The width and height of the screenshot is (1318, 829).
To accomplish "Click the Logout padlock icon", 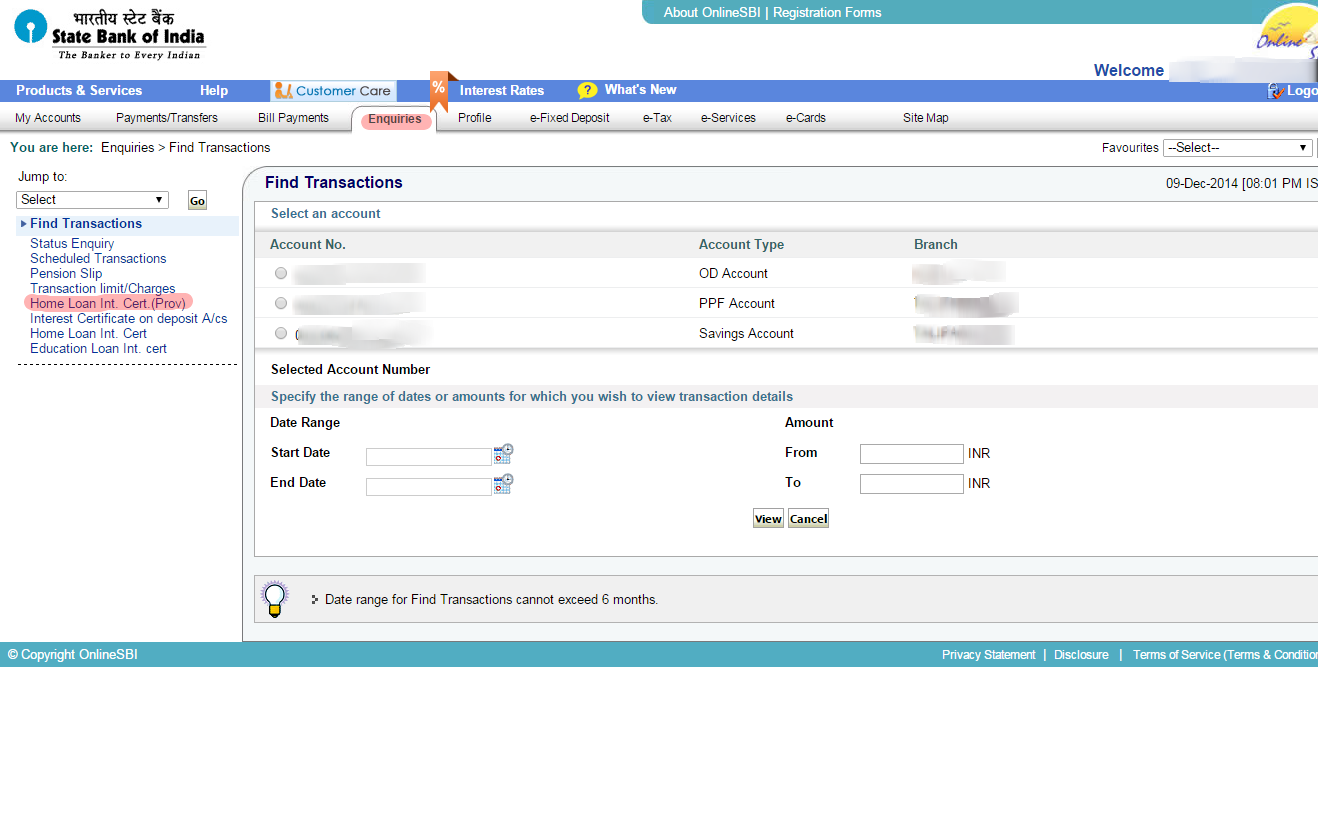I will tap(1275, 90).
